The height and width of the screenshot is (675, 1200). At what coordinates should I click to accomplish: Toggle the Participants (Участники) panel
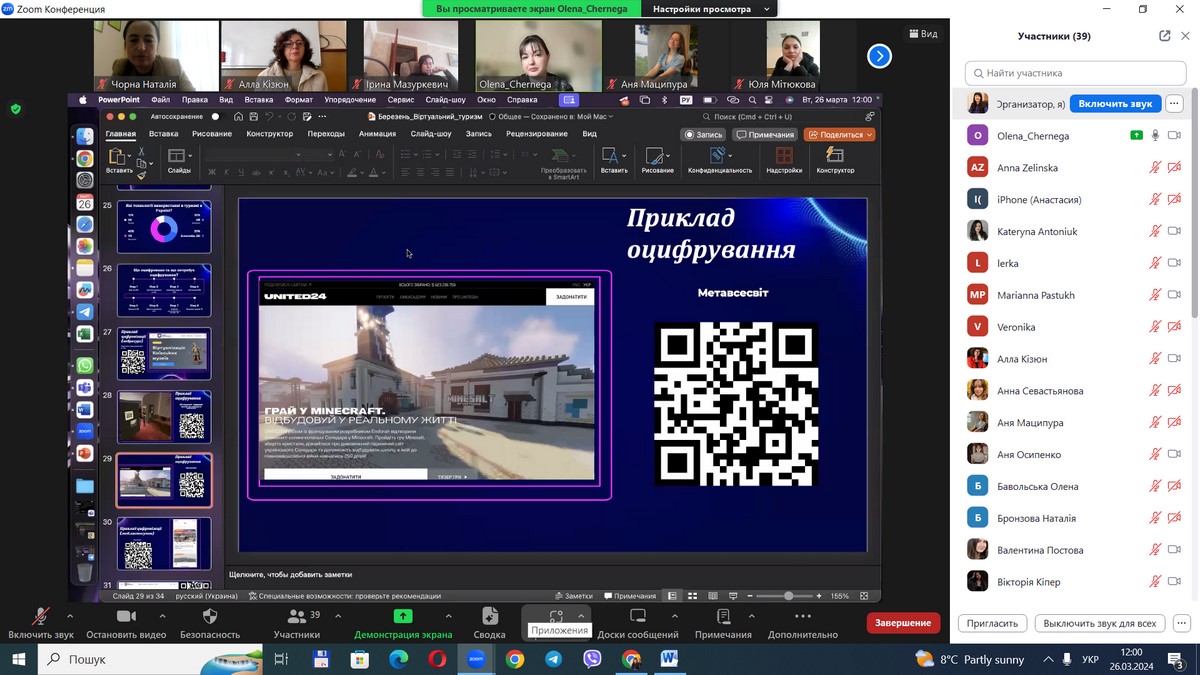297,617
